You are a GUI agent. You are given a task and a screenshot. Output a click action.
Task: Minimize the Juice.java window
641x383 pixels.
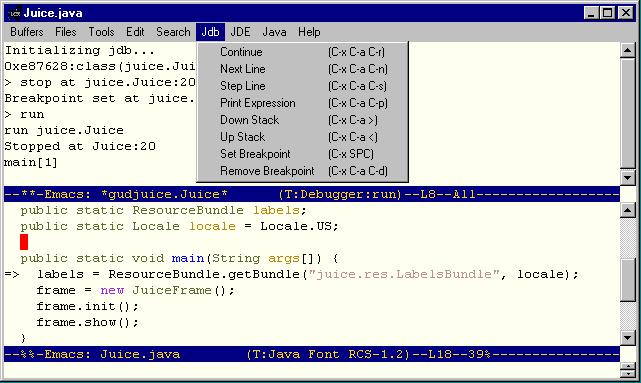[x=592, y=13]
